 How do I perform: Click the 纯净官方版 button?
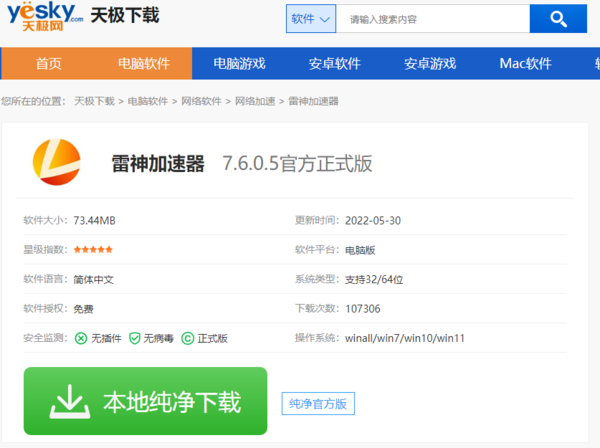pos(318,404)
